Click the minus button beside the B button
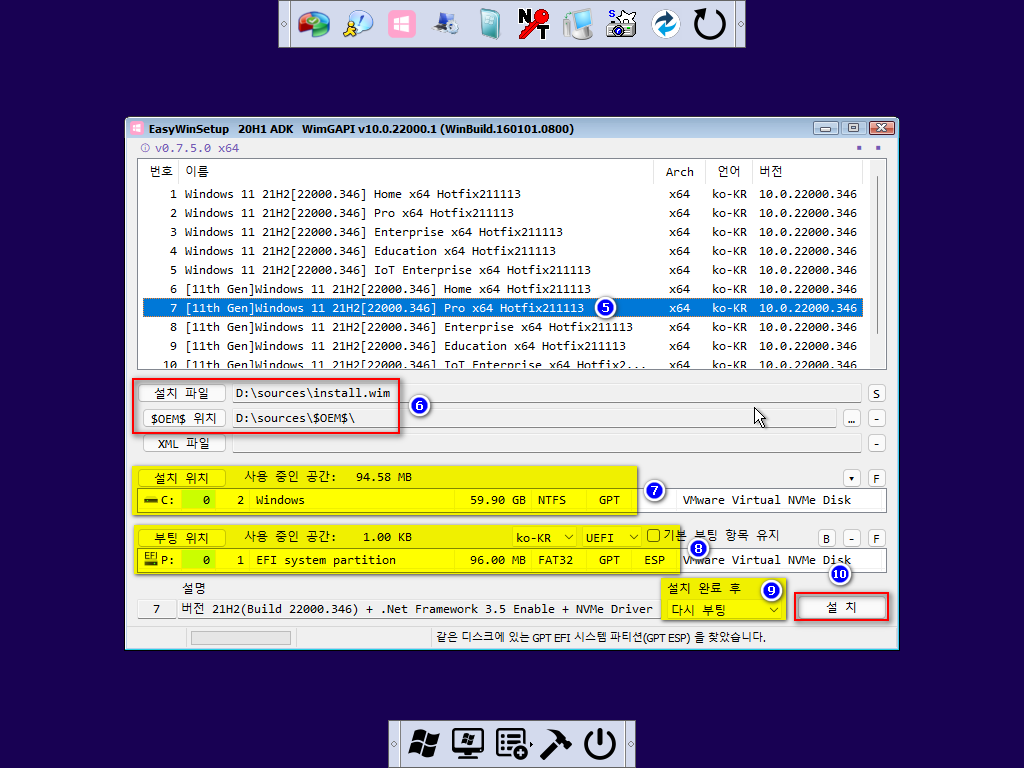 [852, 539]
